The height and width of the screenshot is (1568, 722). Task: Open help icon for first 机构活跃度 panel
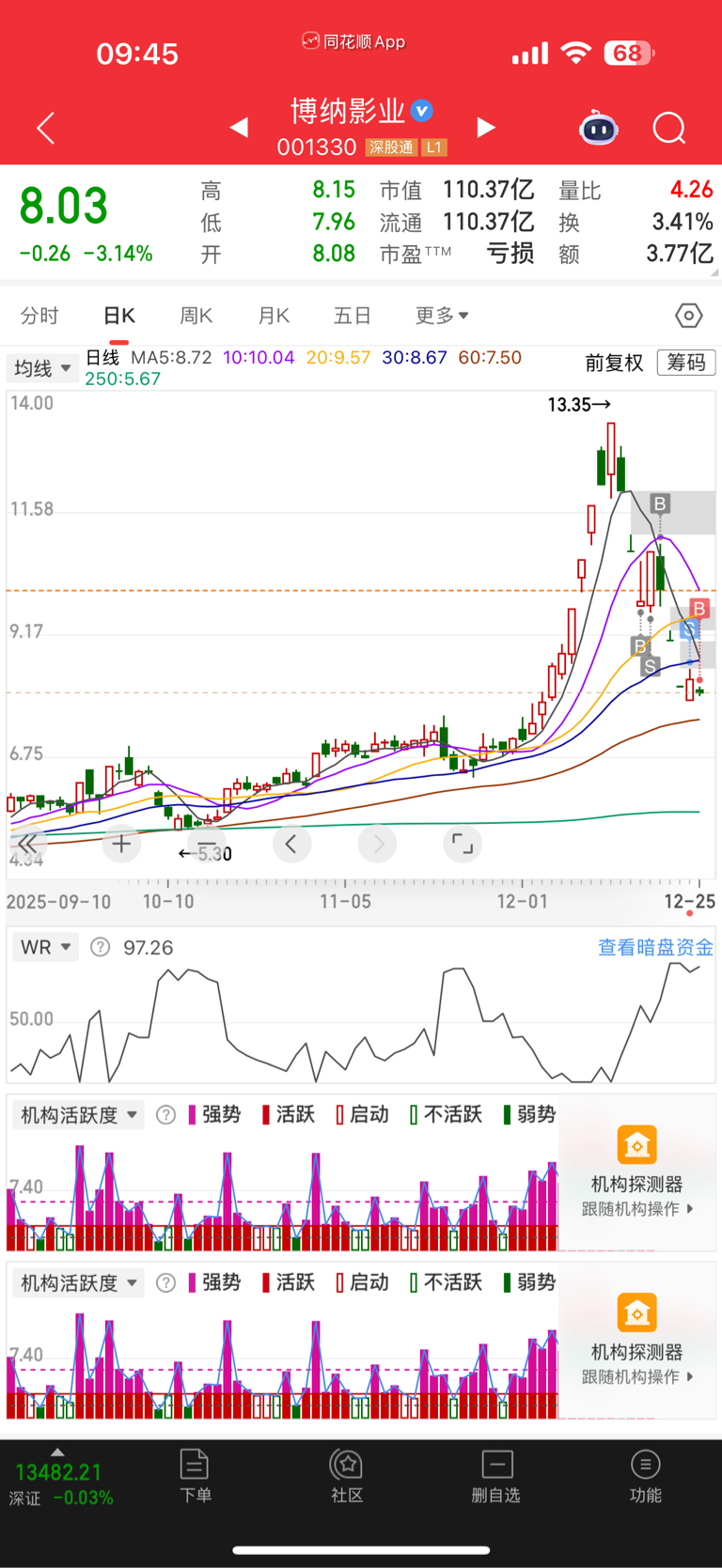tap(165, 1115)
